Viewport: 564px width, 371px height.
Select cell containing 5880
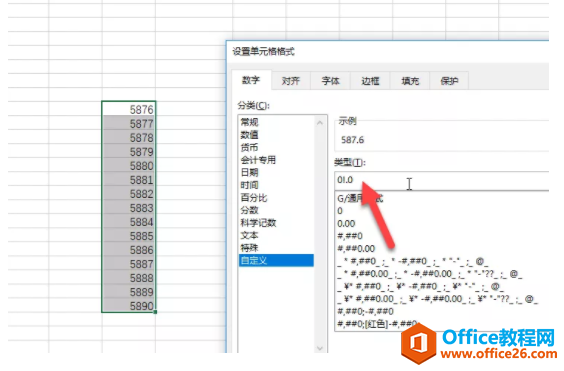click(x=129, y=166)
